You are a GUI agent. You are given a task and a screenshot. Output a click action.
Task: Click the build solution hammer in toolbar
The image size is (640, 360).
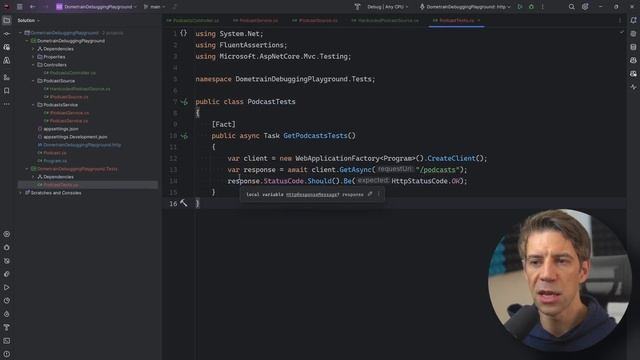pos(357,7)
